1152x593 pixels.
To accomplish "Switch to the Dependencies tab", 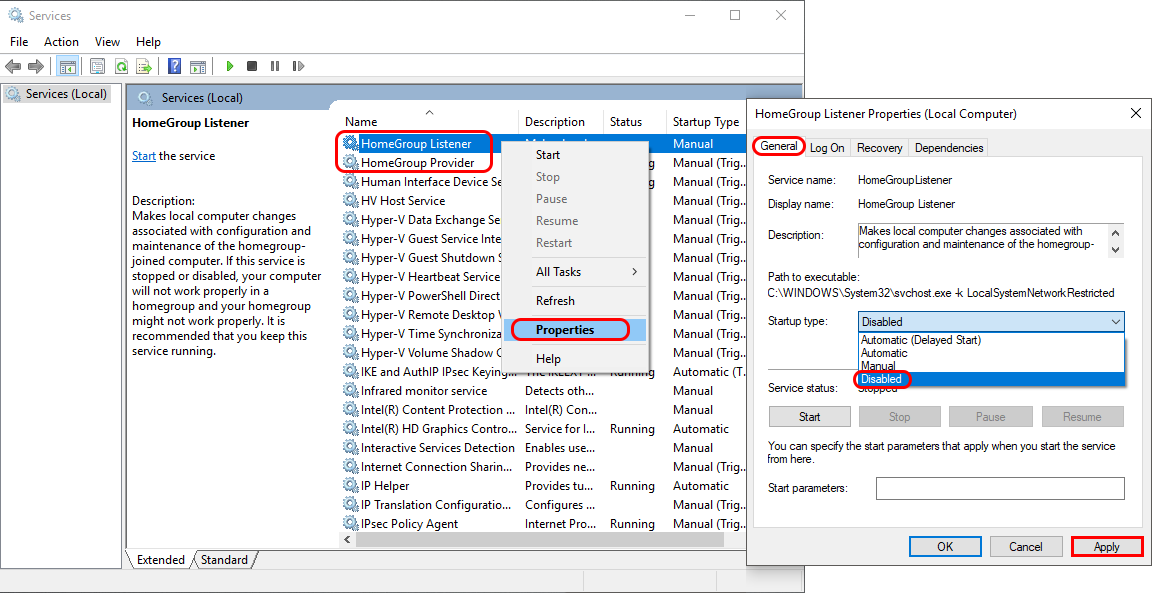I will pyautogui.click(x=948, y=148).
